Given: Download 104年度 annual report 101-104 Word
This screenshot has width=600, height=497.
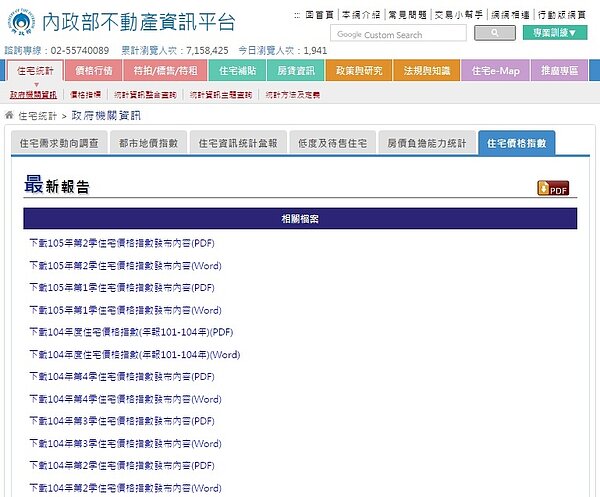Looking at the screenshot, I should pyautogui.click(x=135, y=354).
